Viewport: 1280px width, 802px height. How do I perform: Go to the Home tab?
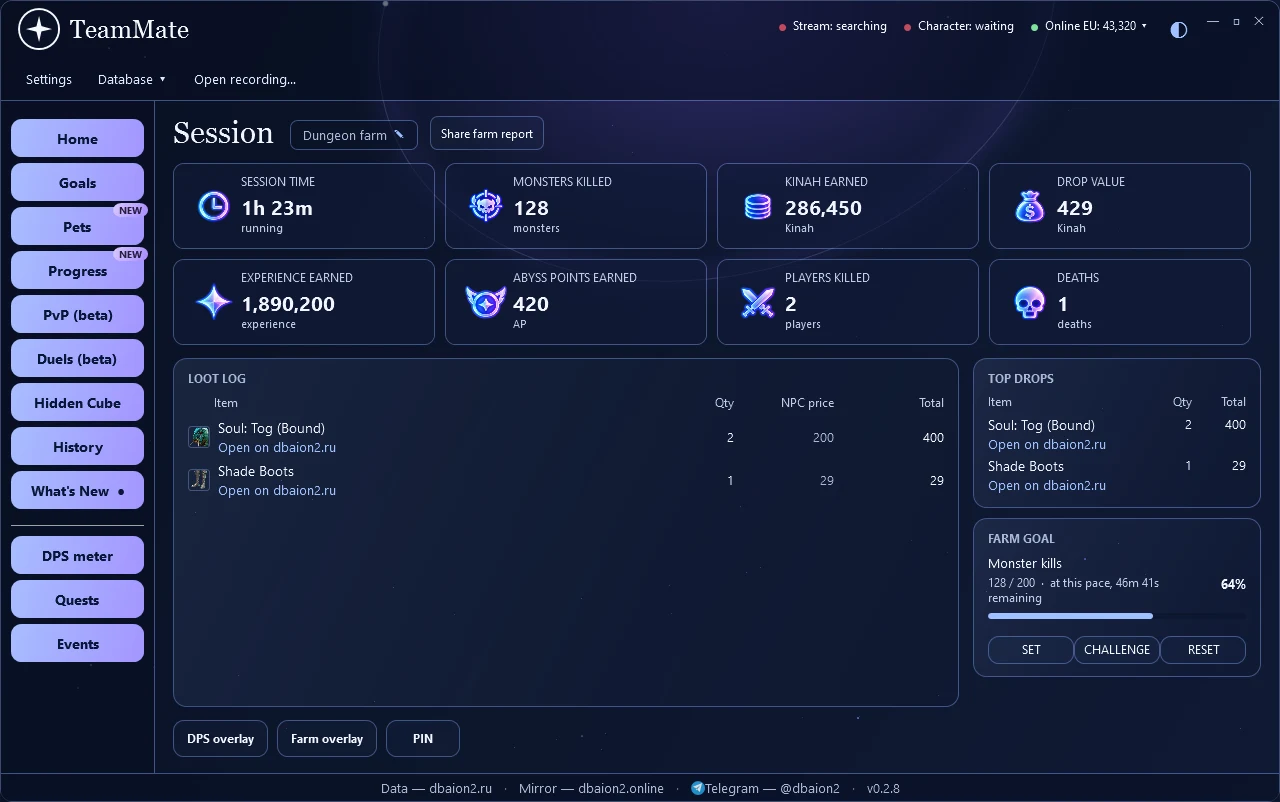[x=77, y=139]
